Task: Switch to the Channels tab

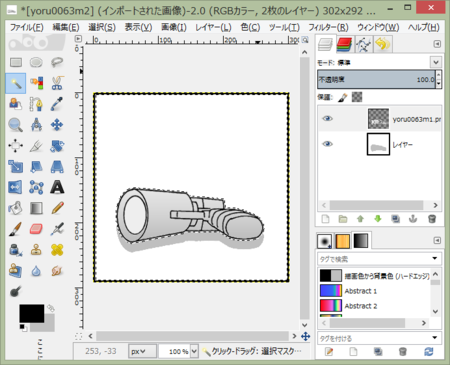Action: pos(344,44)
